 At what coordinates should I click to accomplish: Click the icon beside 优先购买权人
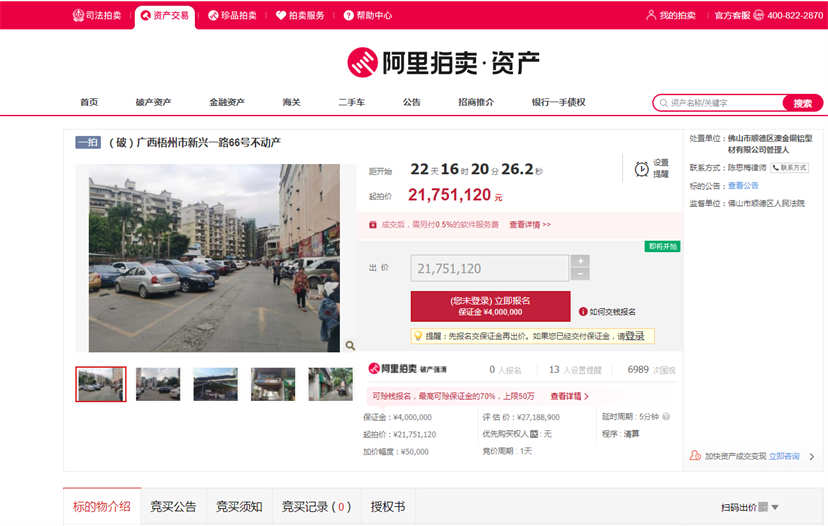(534, 434)
